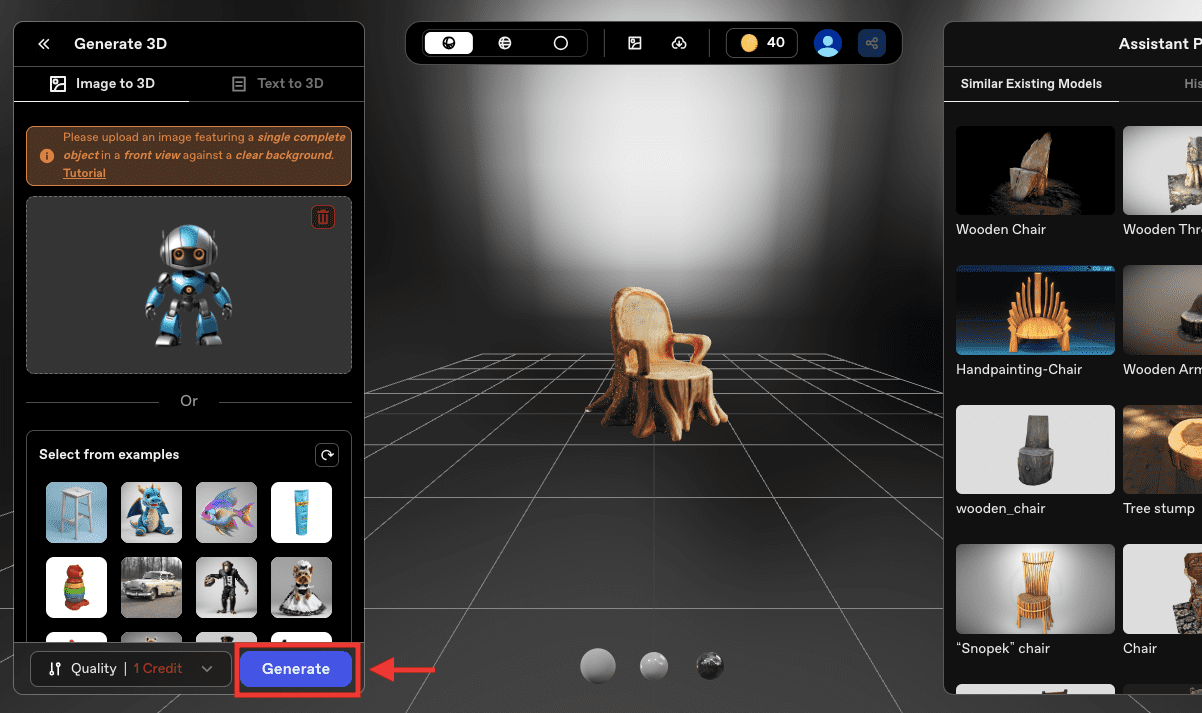Viewport: 1202px width, 713px height.
Task: Collapse the Generate 3D panel with the chevron
Action: (x=43, y=43)
